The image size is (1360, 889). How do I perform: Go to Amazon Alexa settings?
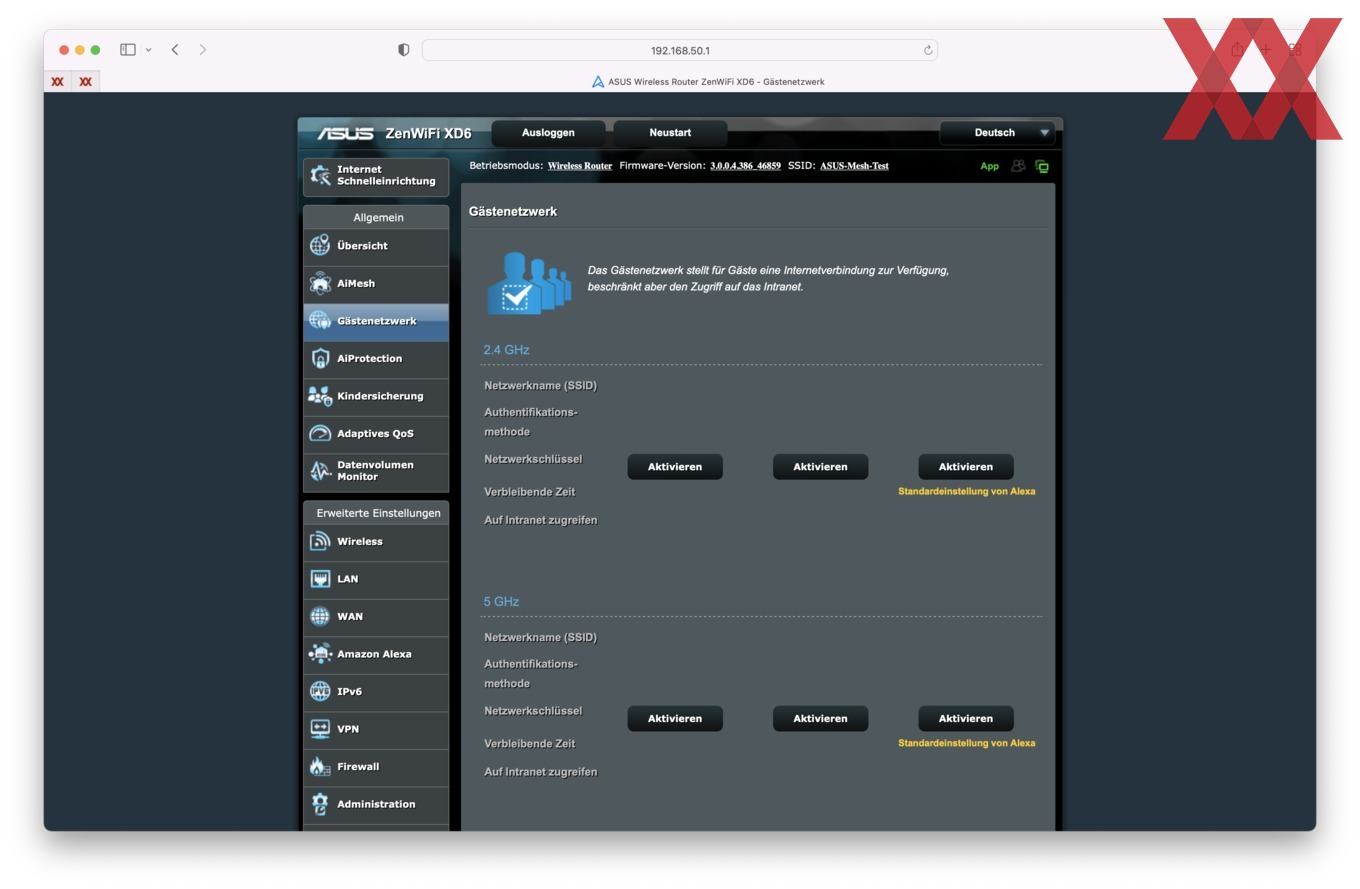point(376,654)
